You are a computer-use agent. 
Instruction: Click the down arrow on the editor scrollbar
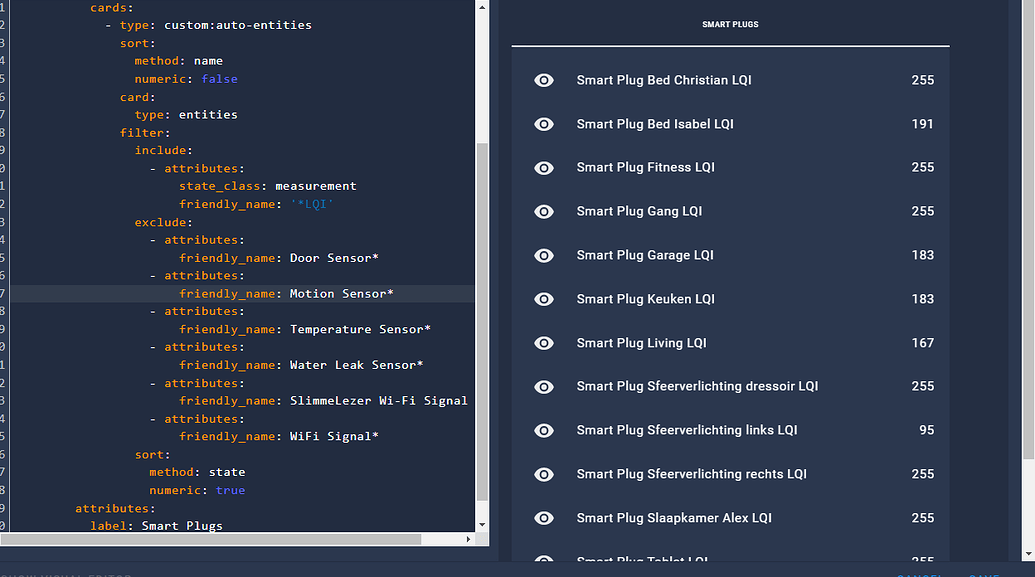(481, 524)
